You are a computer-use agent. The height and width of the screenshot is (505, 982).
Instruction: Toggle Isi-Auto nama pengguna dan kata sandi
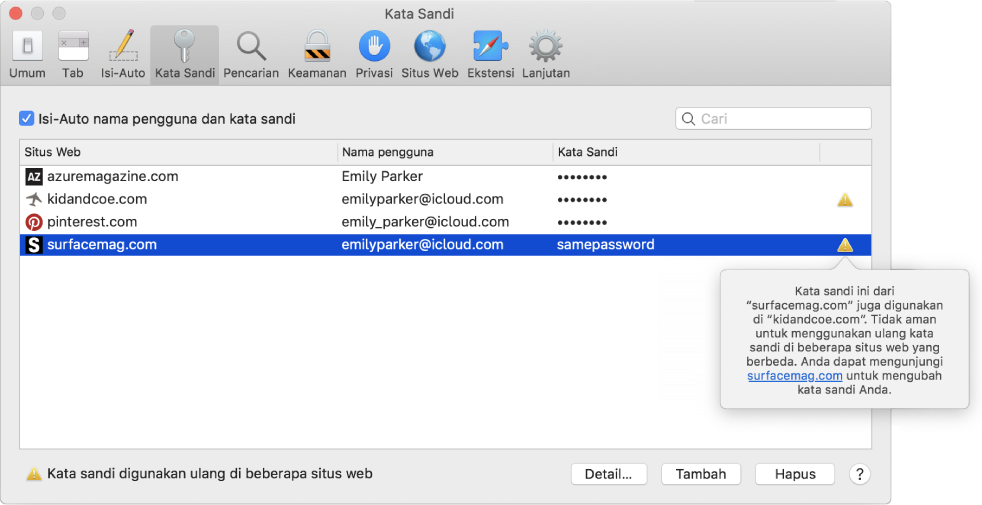tap(26, 118)
